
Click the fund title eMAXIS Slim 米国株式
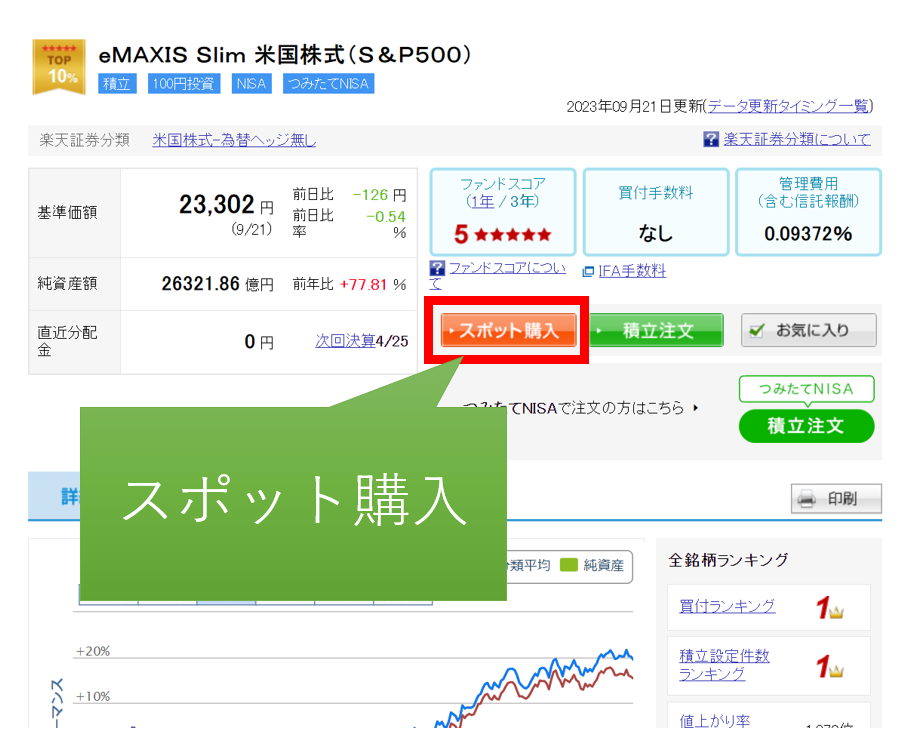pos(286,55)
